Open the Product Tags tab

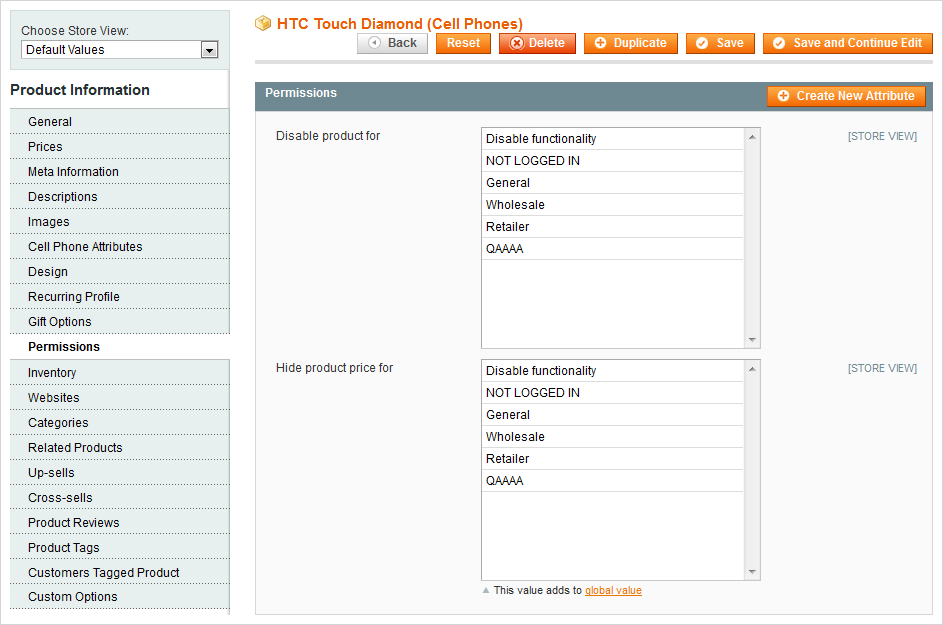click(x=120, y=548)
